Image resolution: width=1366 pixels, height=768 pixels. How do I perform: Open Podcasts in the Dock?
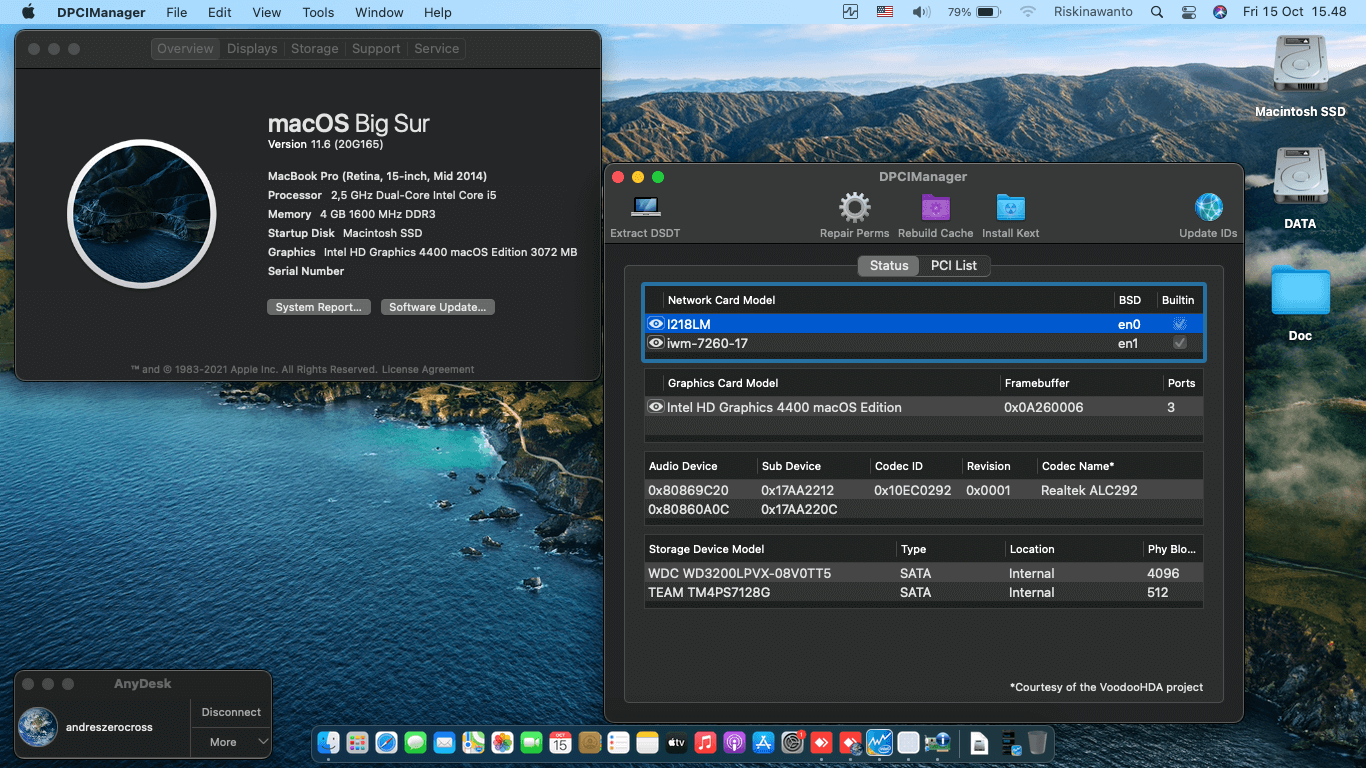(734, 742)
